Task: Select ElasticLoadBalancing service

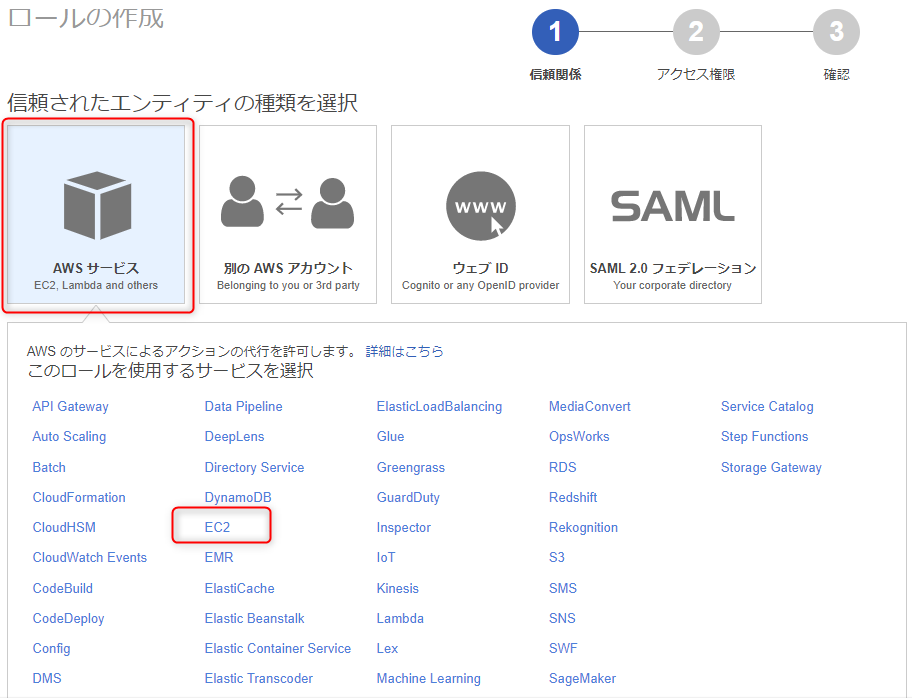Action: coord(439,407)
